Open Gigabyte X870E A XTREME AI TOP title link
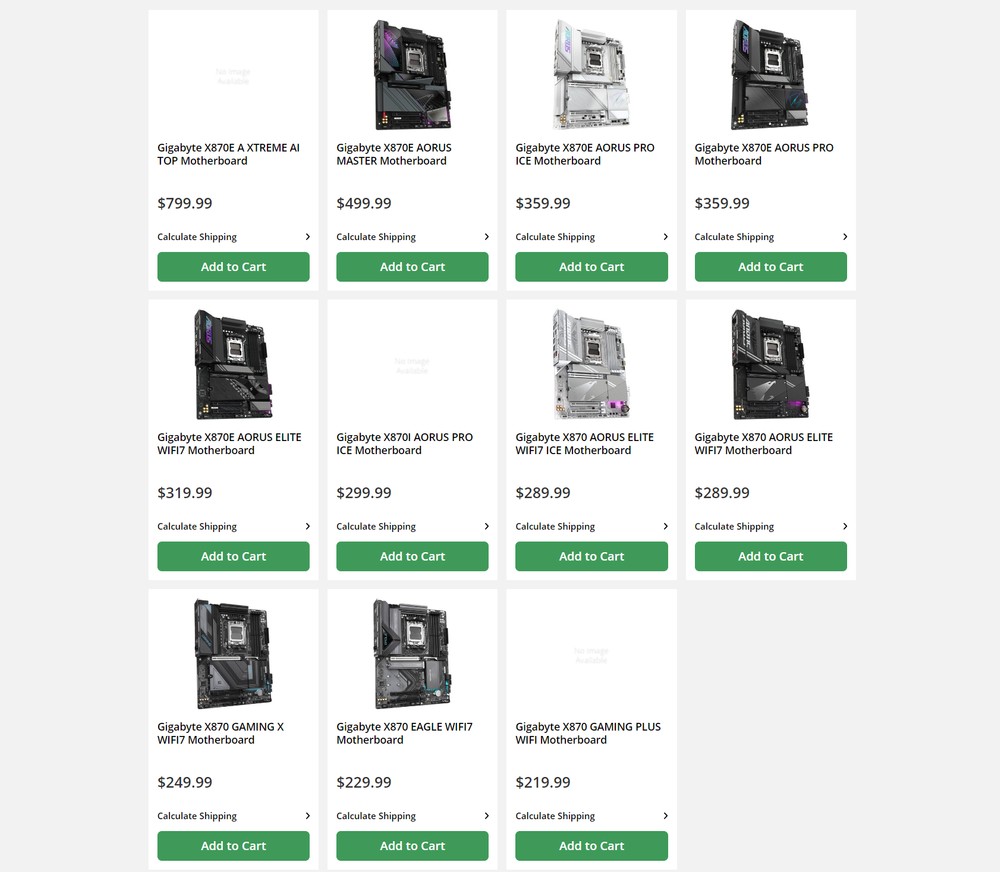This screenshot has width=1000, height=872. click(228, 154)
